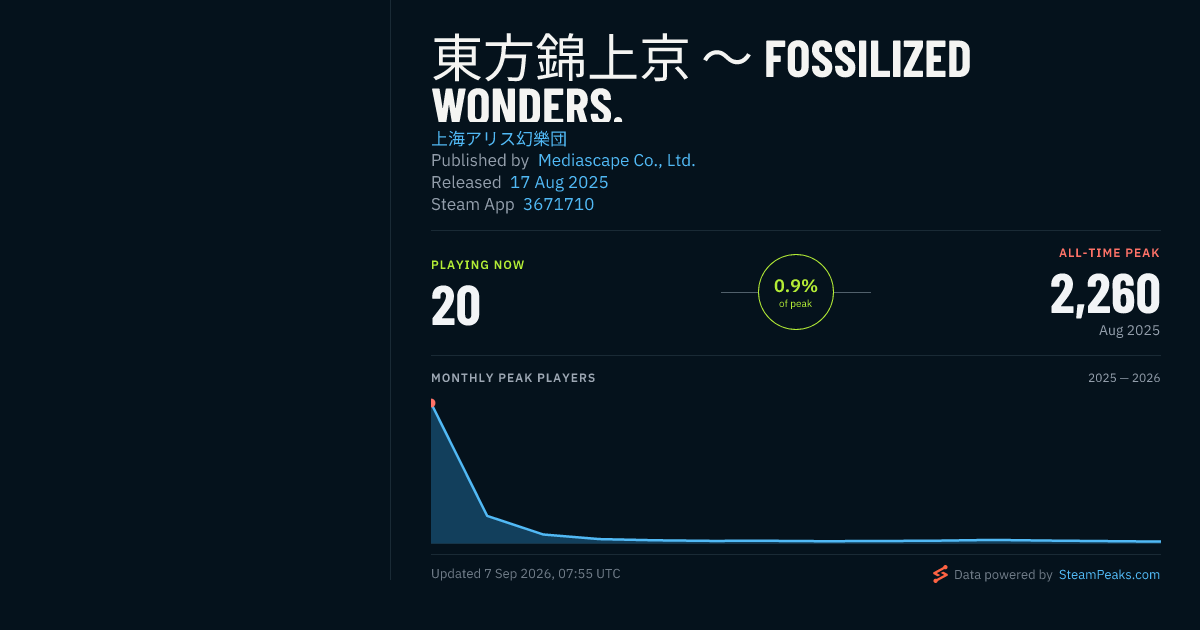Click the all-time peak value 2,260
The height and width of the screenshot is (630, 1200).
click(1105, 294)
